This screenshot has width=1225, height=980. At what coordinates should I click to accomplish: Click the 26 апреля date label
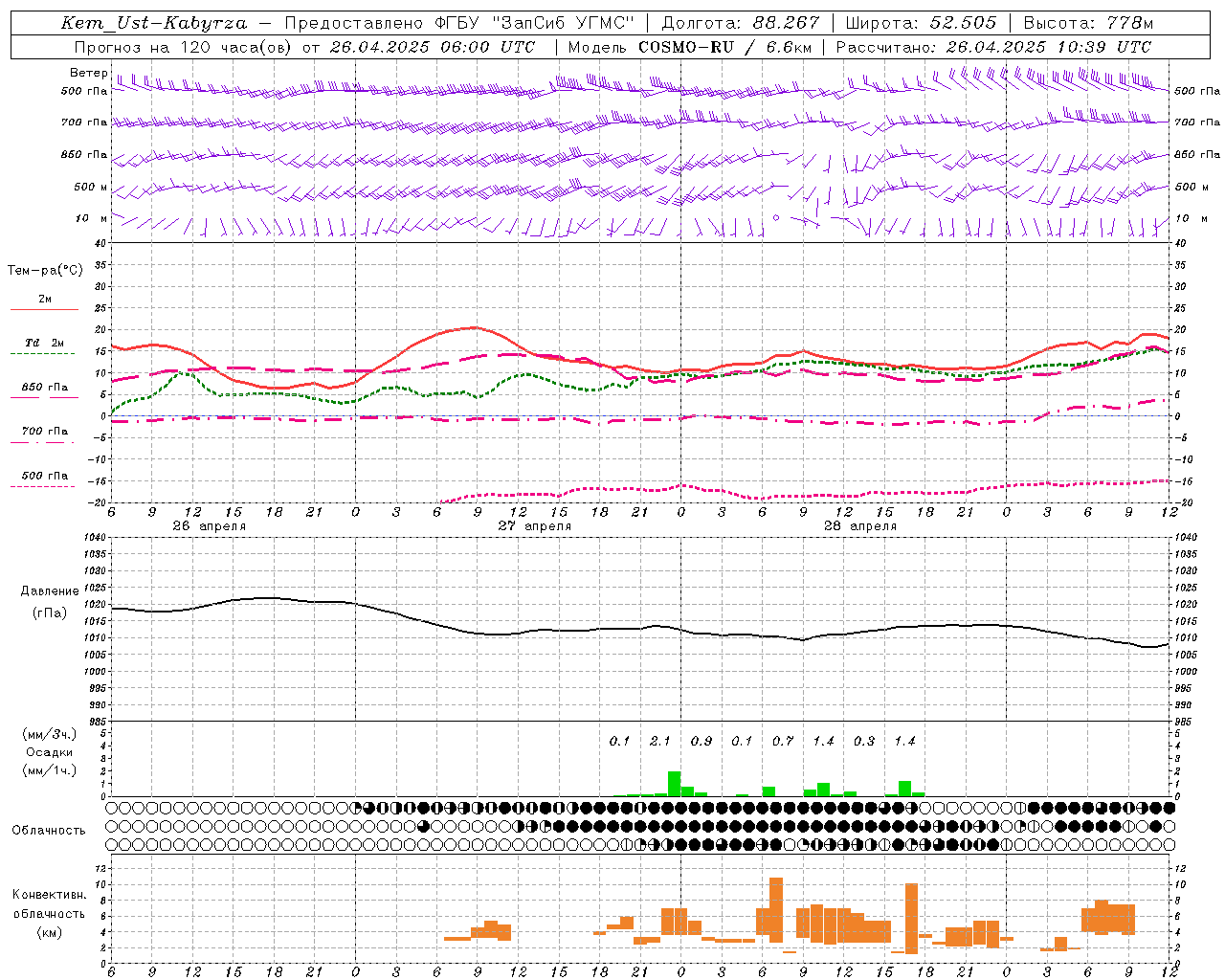click(x=209, y=526)
